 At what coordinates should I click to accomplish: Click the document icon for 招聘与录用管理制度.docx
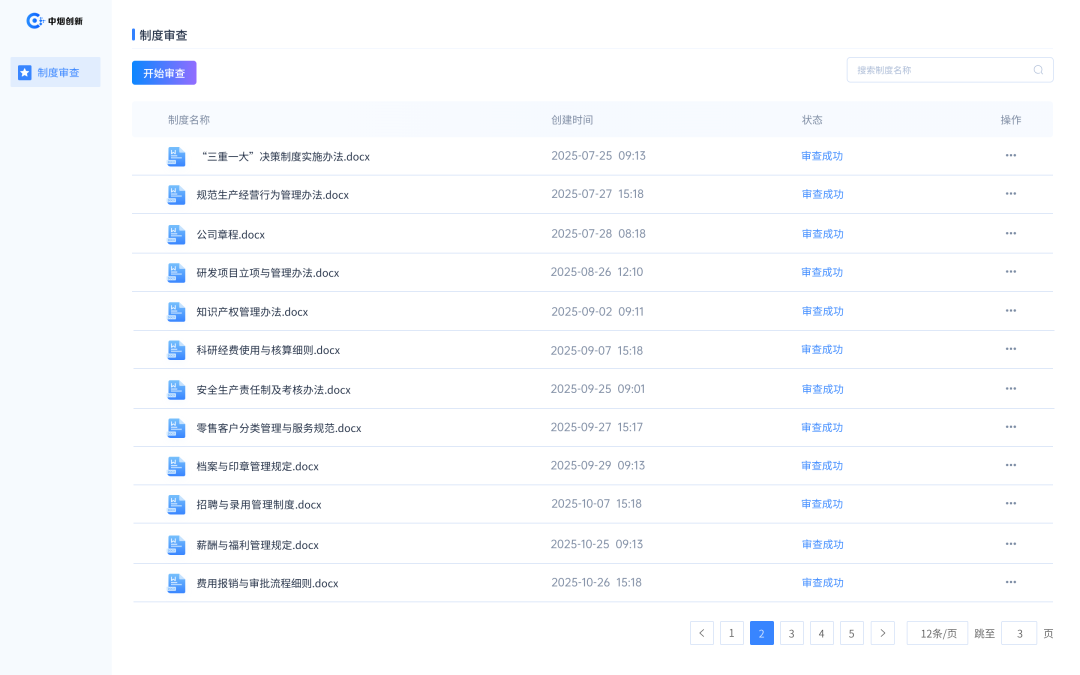176,504
